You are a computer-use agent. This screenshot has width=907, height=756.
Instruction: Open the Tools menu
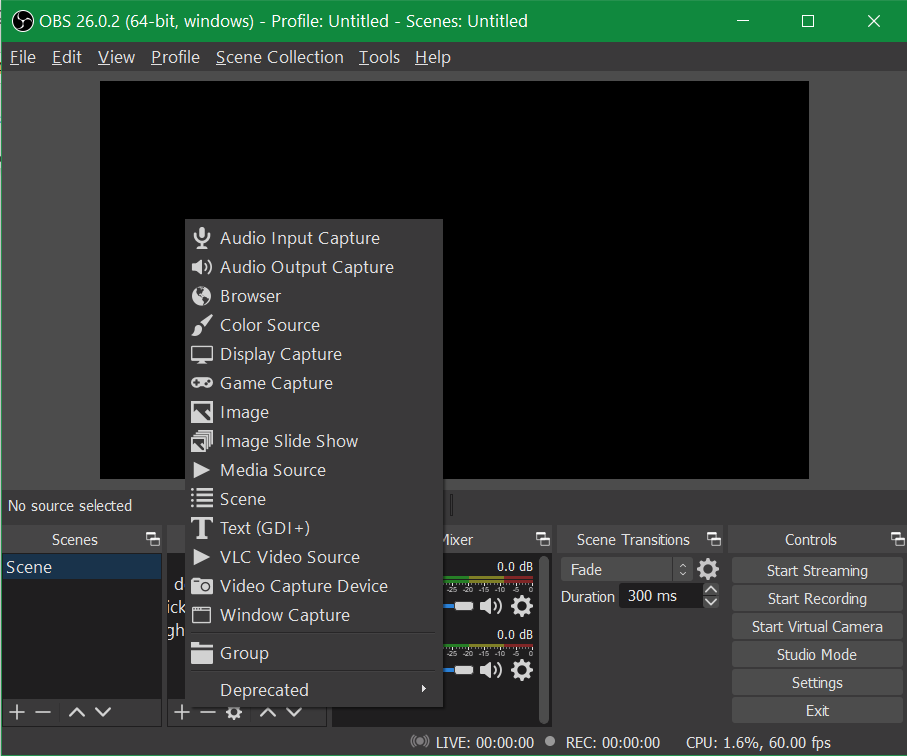click(379, 57)
